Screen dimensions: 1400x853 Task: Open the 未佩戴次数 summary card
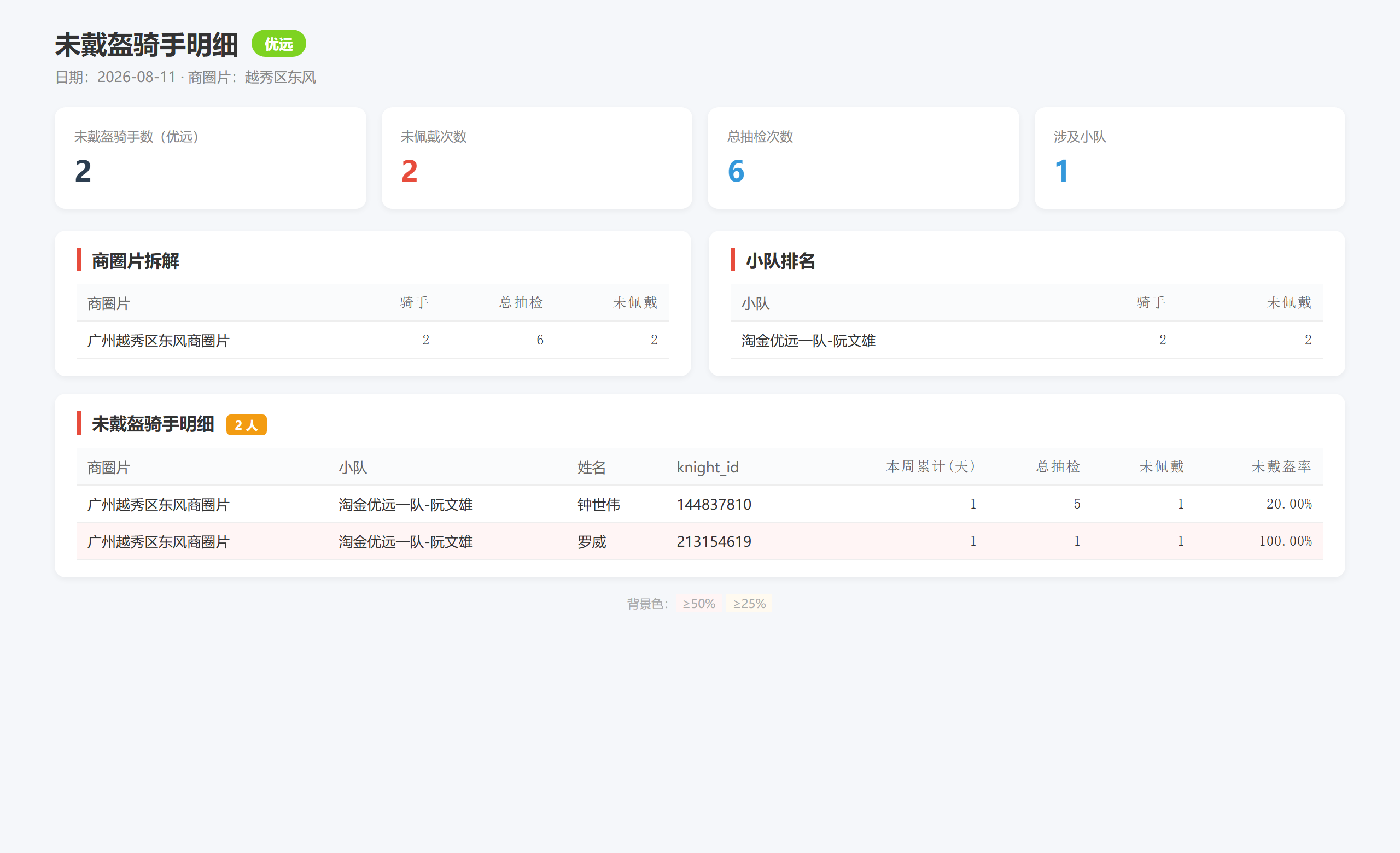[537, 158]
